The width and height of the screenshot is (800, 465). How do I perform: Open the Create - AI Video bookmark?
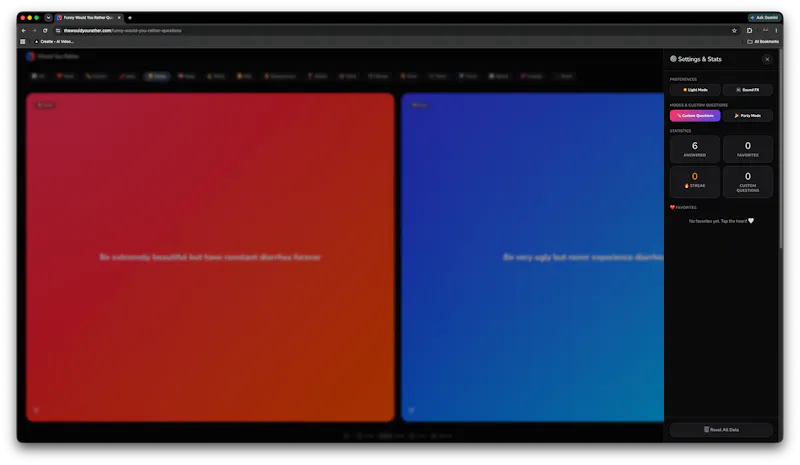54,42
